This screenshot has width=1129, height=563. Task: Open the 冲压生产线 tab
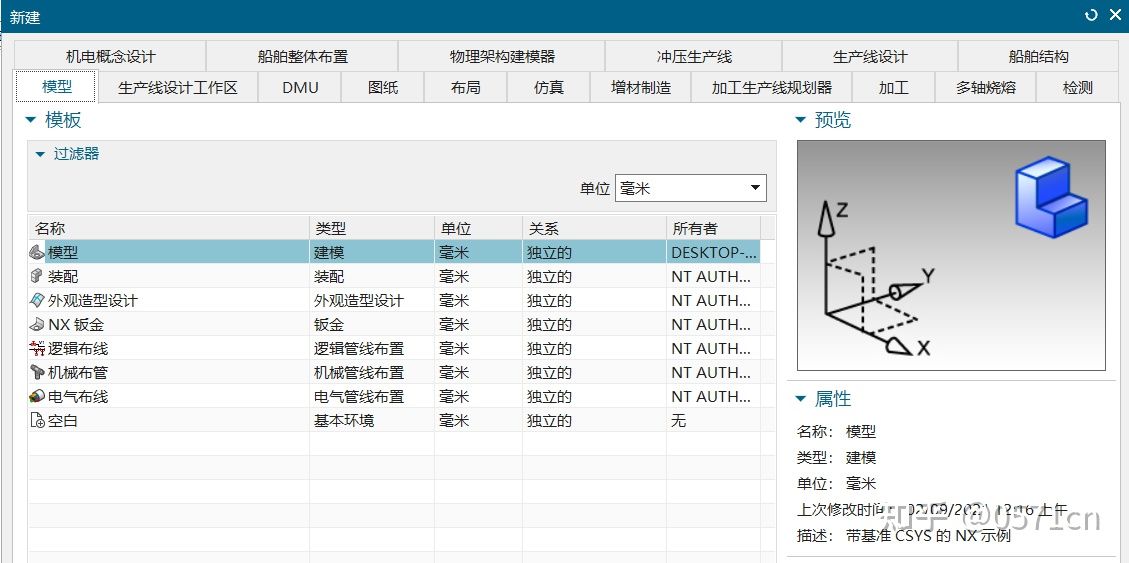point(694,56)
